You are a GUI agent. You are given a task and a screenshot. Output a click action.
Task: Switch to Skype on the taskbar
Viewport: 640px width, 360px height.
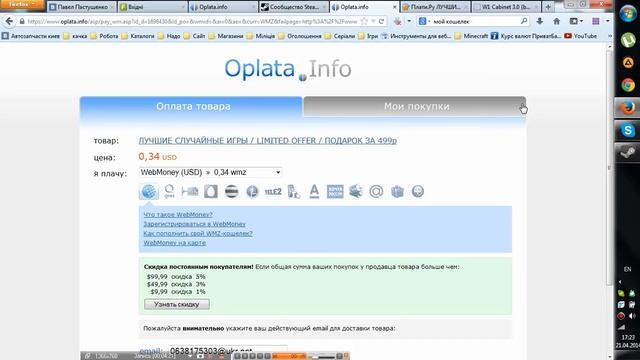tap(627, 130)
